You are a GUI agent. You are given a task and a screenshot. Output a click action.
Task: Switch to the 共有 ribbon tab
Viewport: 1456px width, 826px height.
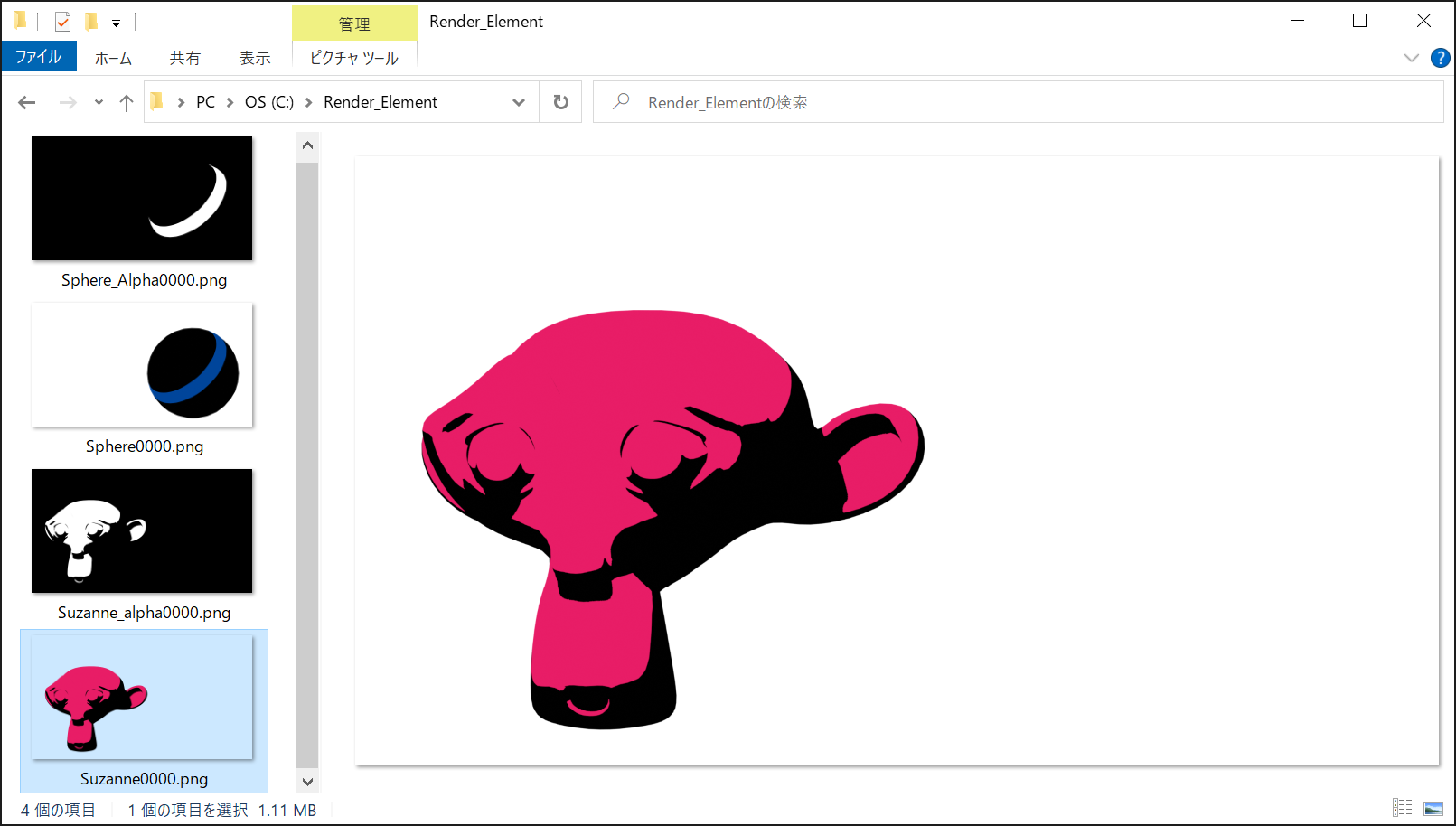(185, 58)
